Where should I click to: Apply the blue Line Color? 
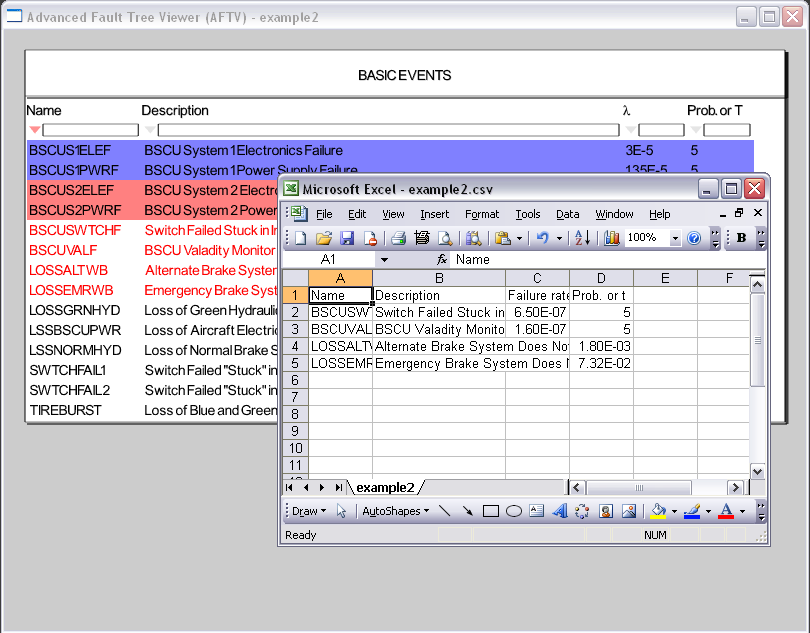pos(692,511)
